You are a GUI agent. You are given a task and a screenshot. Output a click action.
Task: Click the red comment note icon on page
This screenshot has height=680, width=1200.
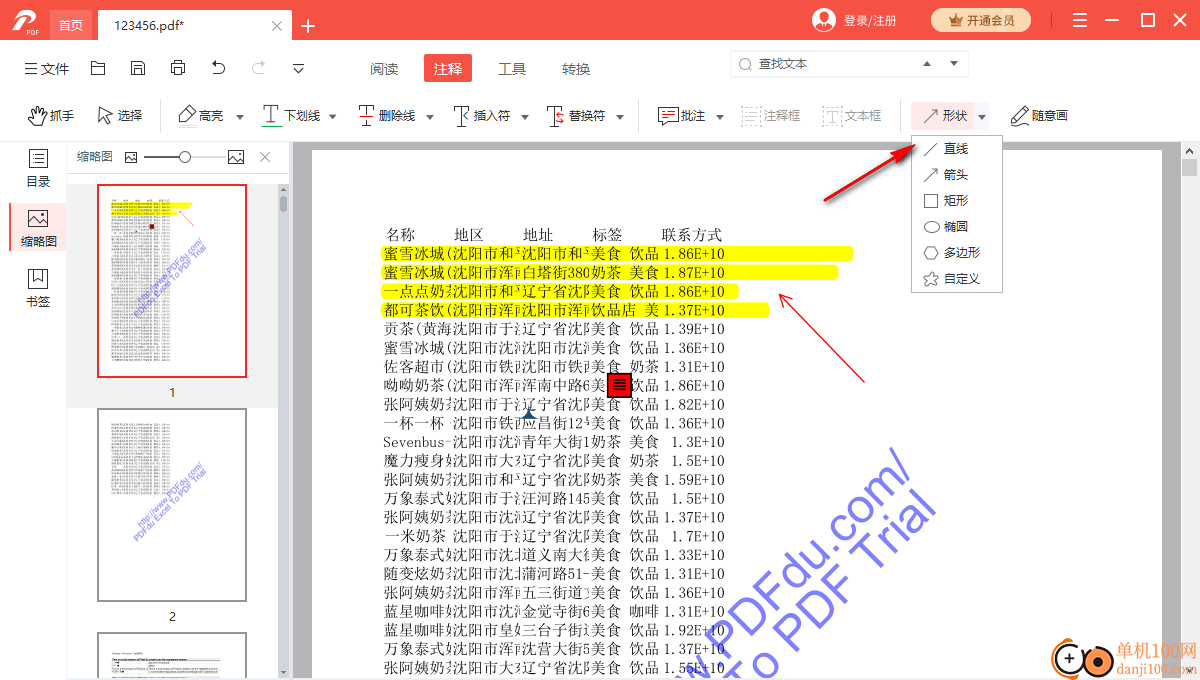coord(619,384)
